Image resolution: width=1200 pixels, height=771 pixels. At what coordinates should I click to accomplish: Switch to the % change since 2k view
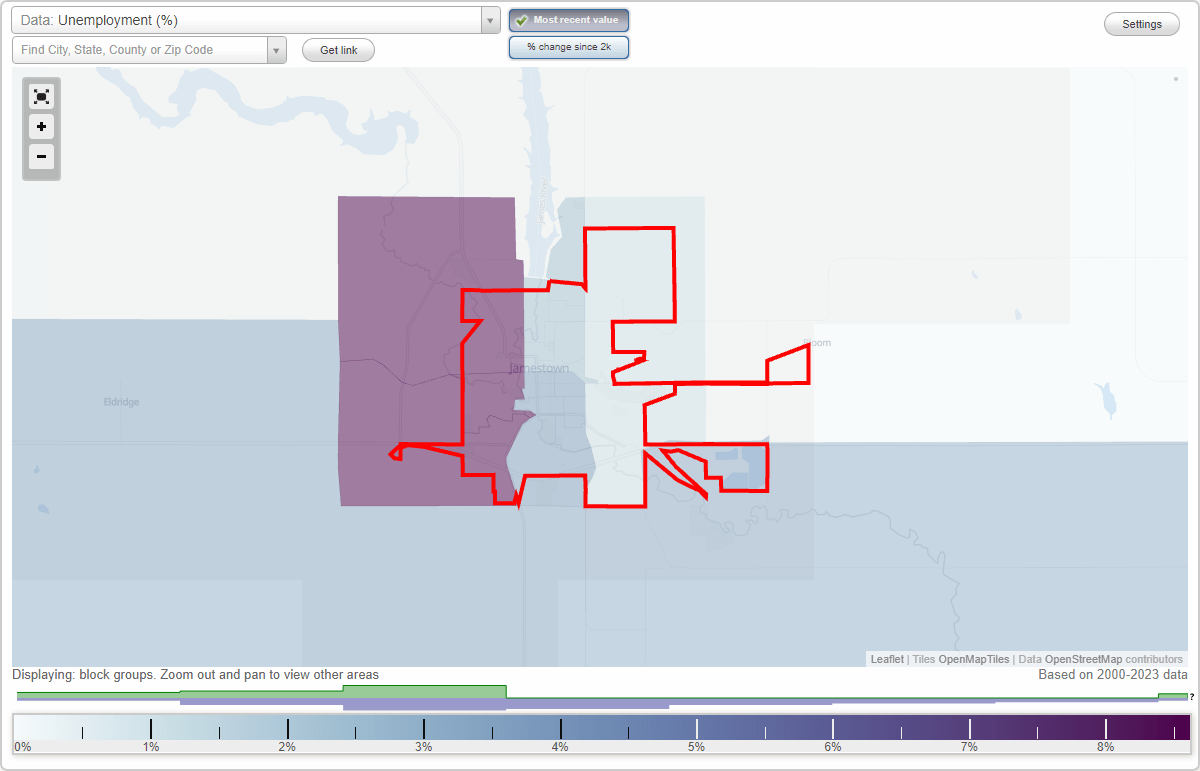(x=568, y=46)
